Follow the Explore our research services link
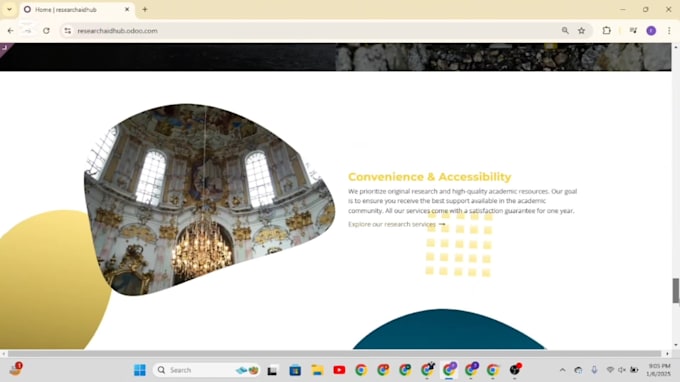This screenshot has width=680, height=382. 396,224
